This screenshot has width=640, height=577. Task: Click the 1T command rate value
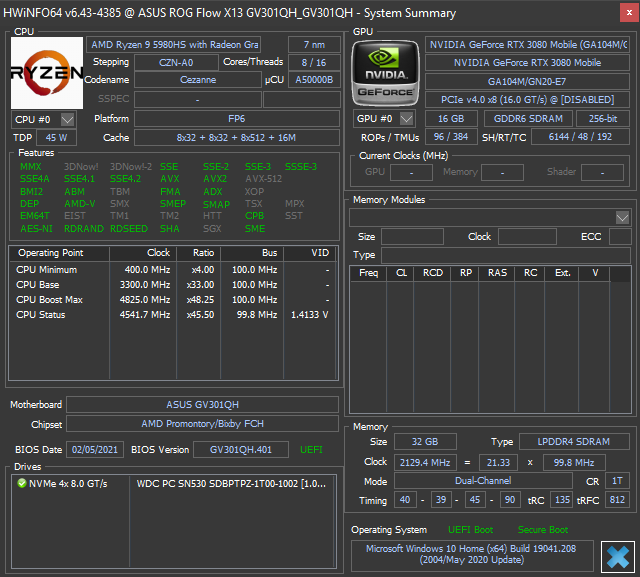[x=617, y=481]
